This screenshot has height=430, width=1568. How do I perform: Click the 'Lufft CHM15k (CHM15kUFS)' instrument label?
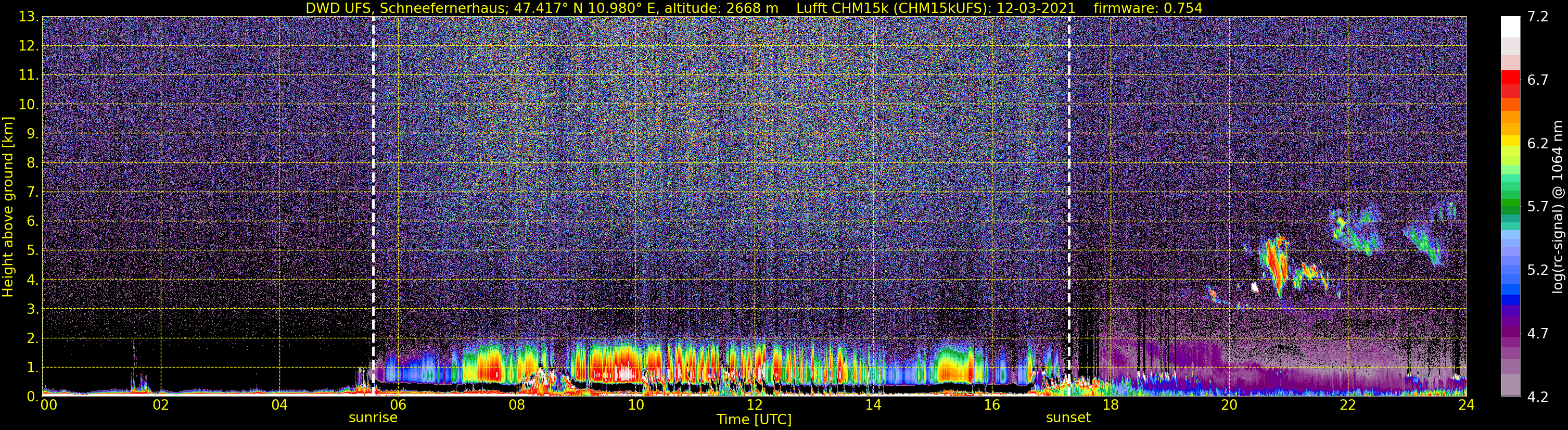(x=894, y=8)
